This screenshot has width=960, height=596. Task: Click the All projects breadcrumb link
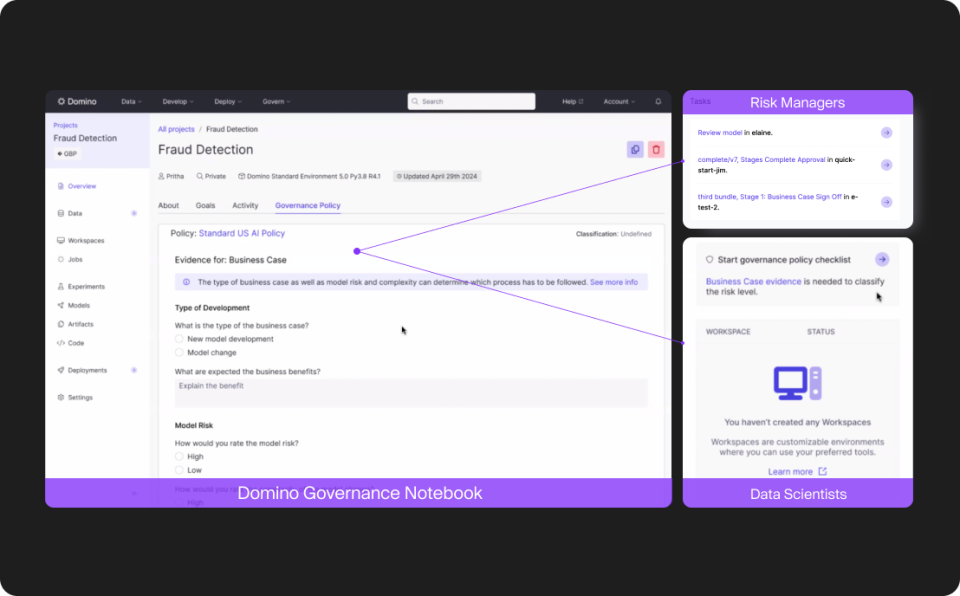point(176,129)
